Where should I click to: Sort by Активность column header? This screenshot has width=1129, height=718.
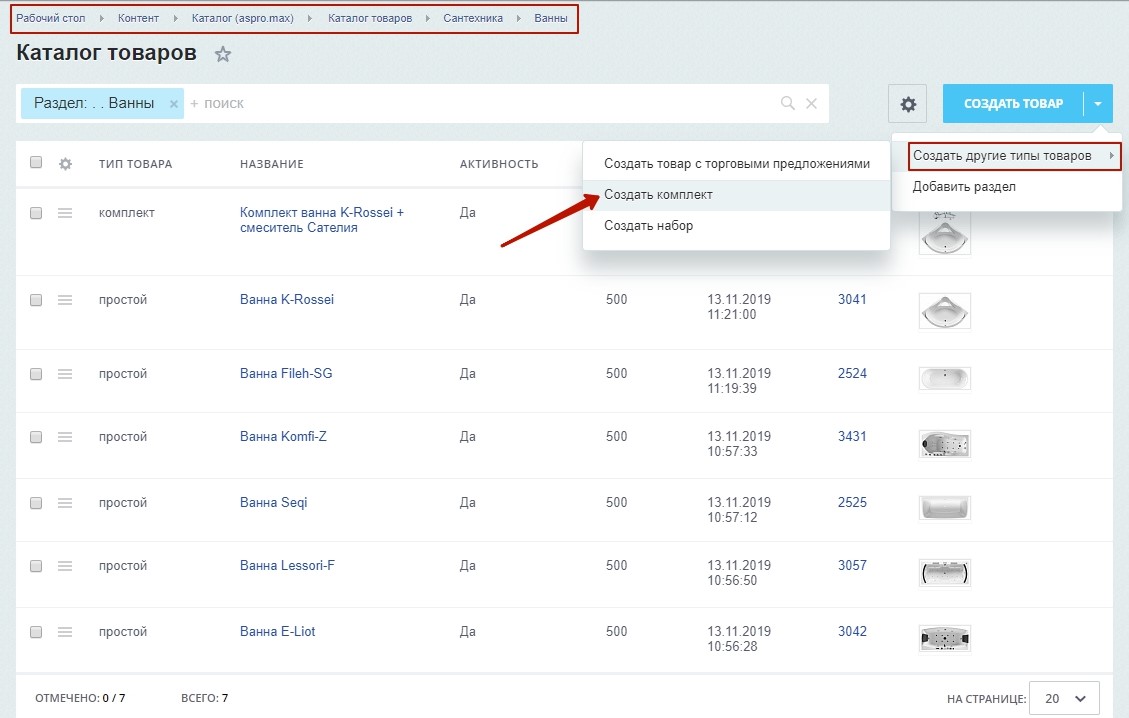499,164
